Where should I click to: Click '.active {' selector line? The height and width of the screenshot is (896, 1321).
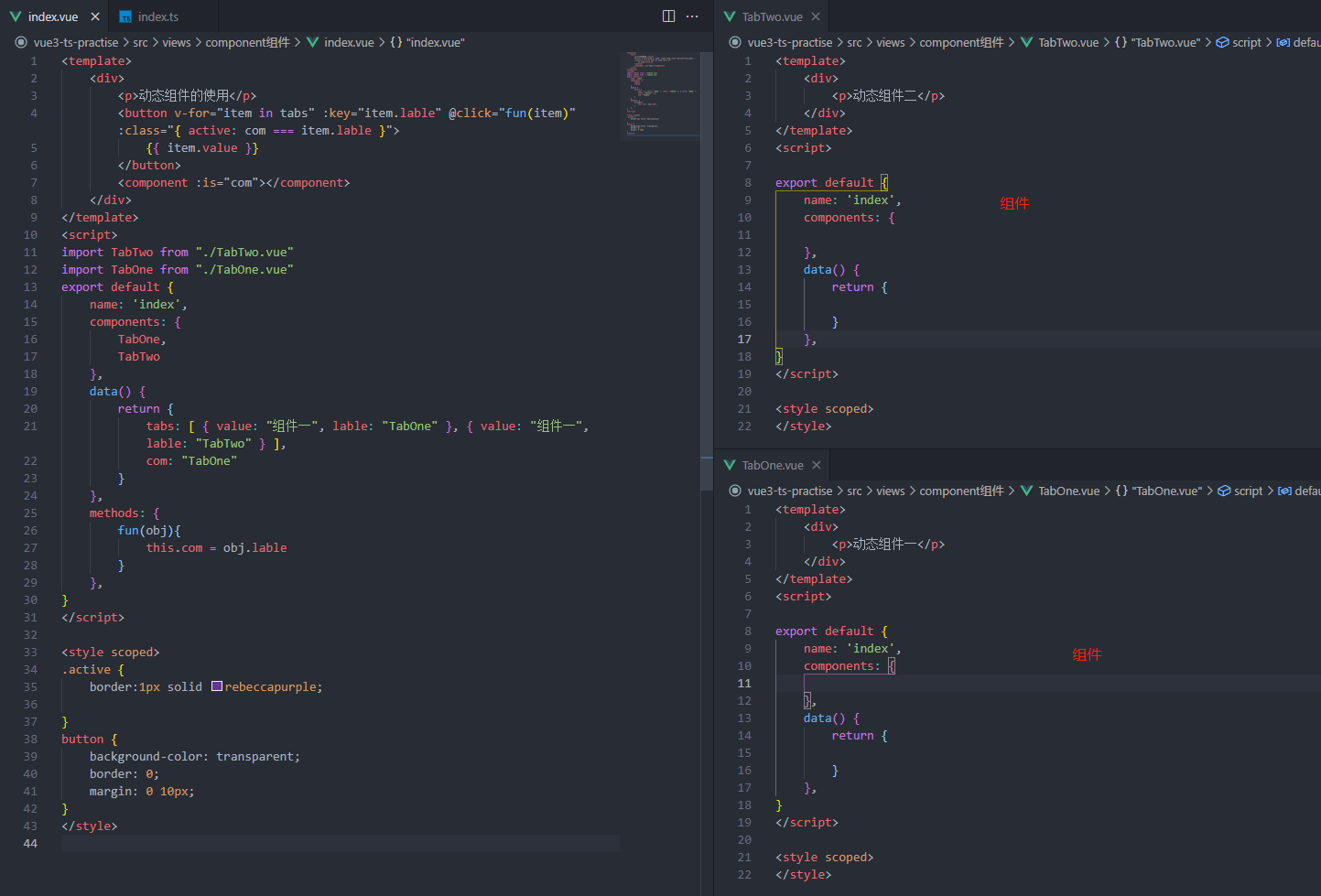[92, 669]
